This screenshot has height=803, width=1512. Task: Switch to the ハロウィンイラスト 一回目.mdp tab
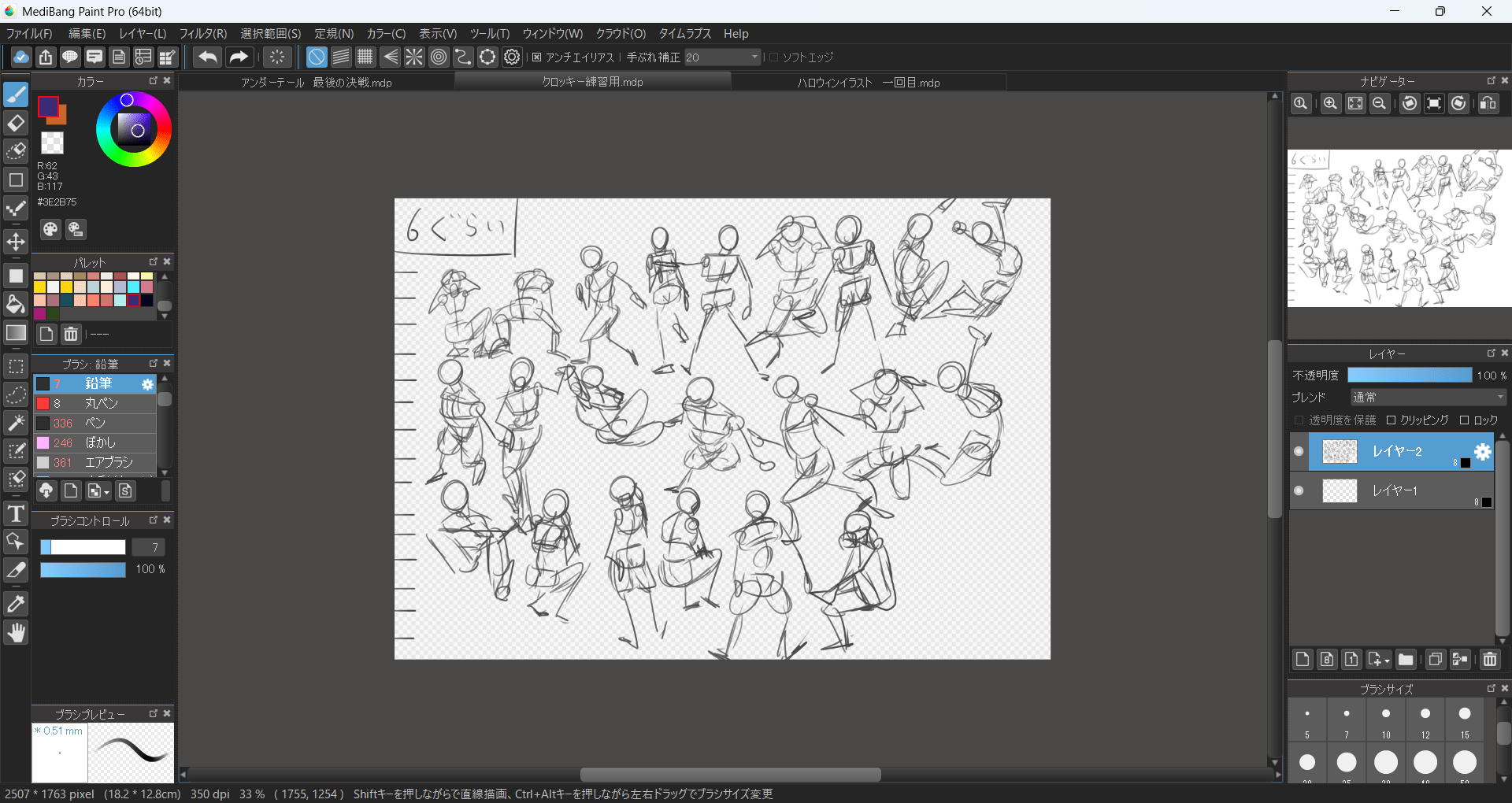(868, 83)
